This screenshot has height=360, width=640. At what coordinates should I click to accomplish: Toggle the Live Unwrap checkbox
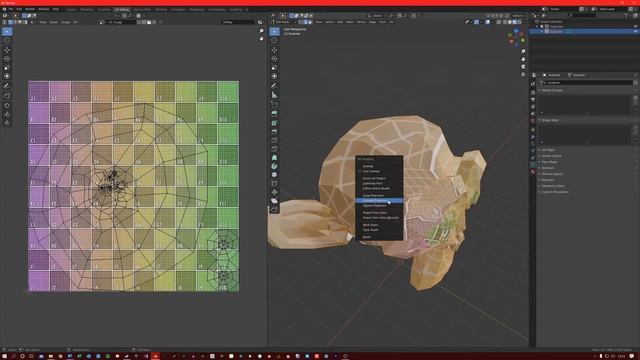pyautogui.click(x=360, y=171)
